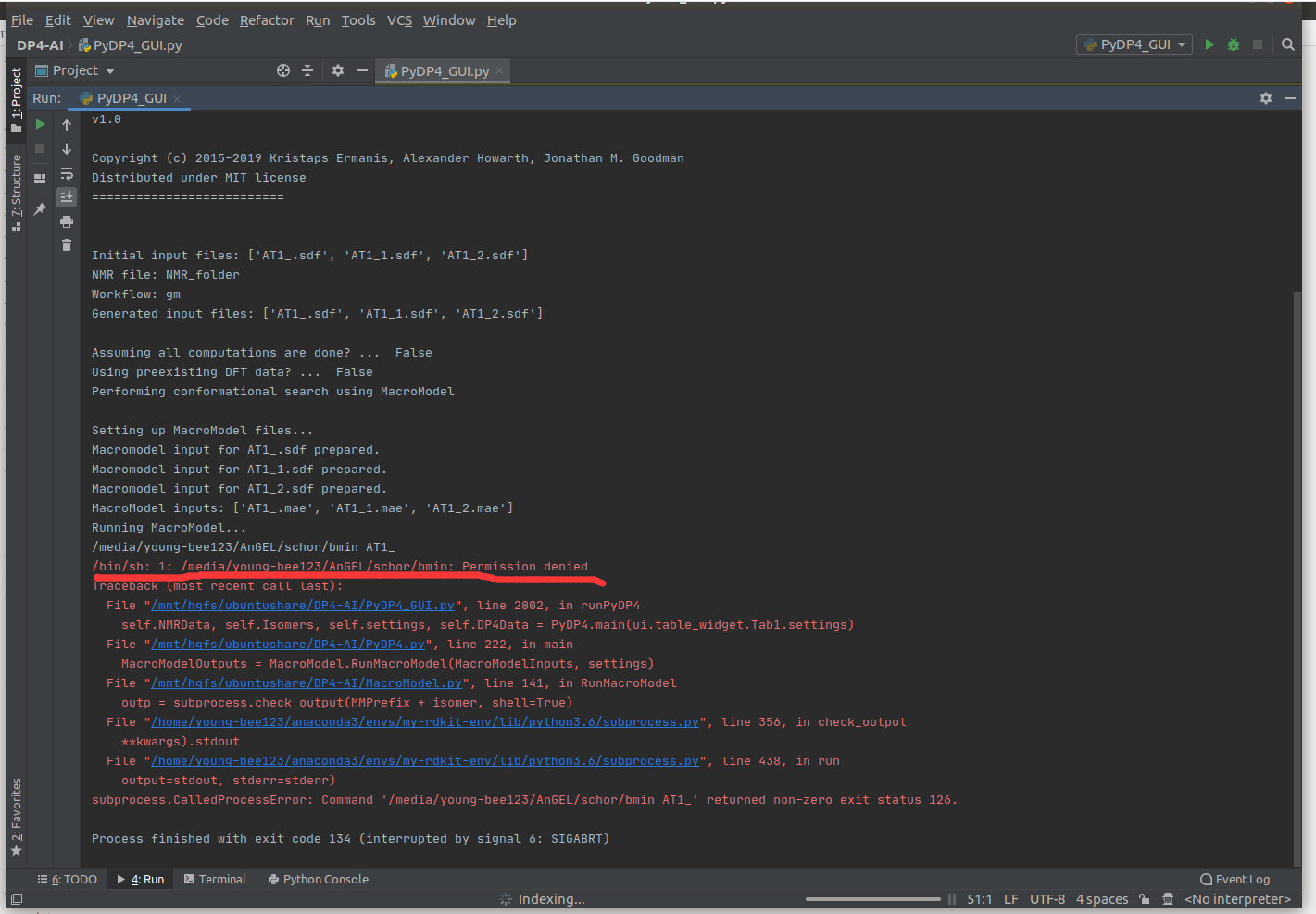The width and height of the screenshot is (1316, 914).
Task: Toggle scroll to end of console
Action: point(67,196)
